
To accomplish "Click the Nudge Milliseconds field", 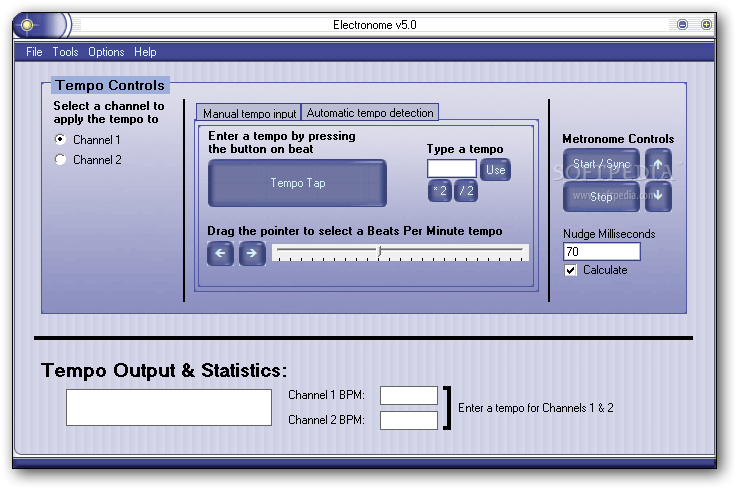I will pyautogui.click(x=602, y=252).
